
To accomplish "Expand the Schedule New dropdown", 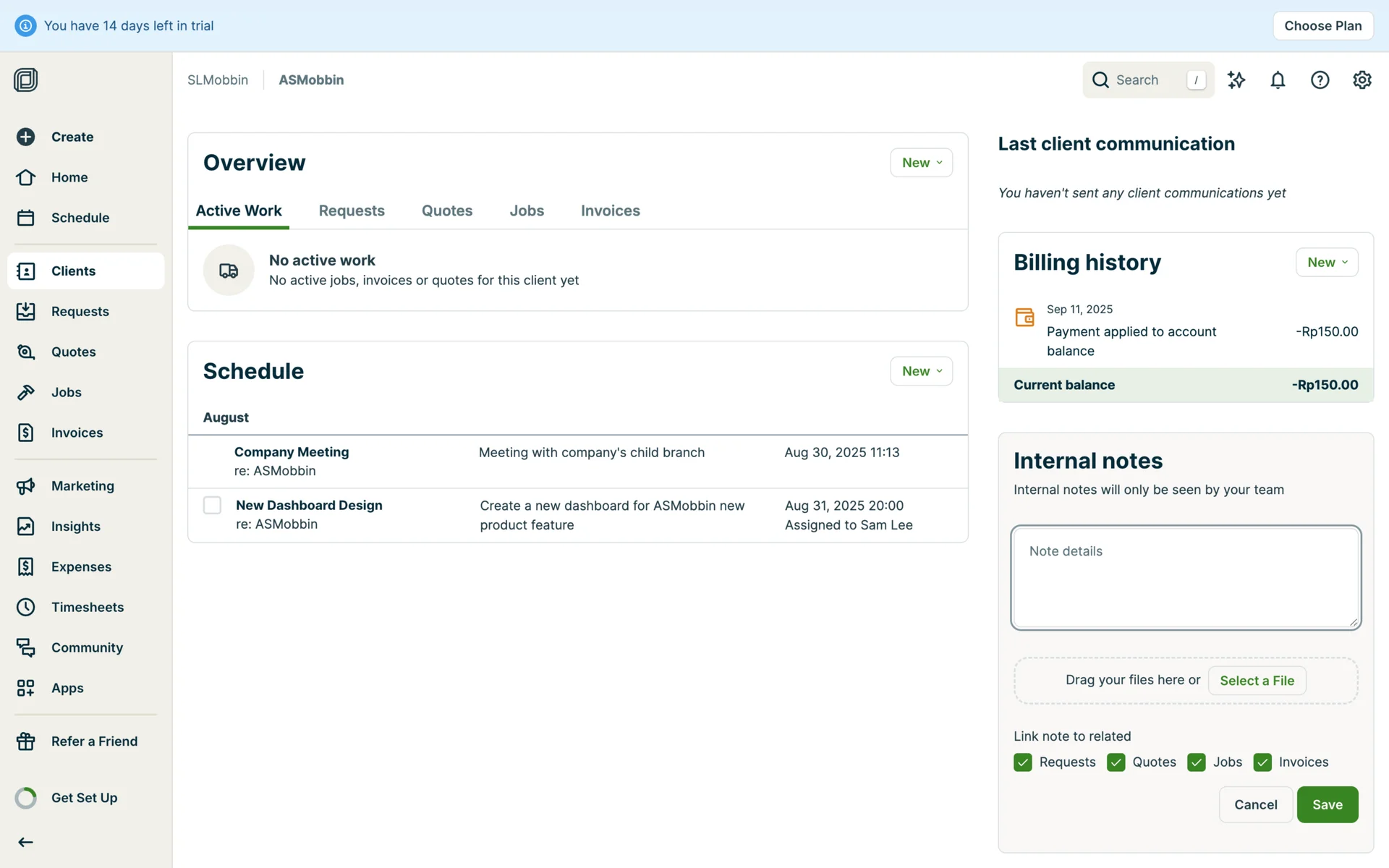I will tap(921, 371).
